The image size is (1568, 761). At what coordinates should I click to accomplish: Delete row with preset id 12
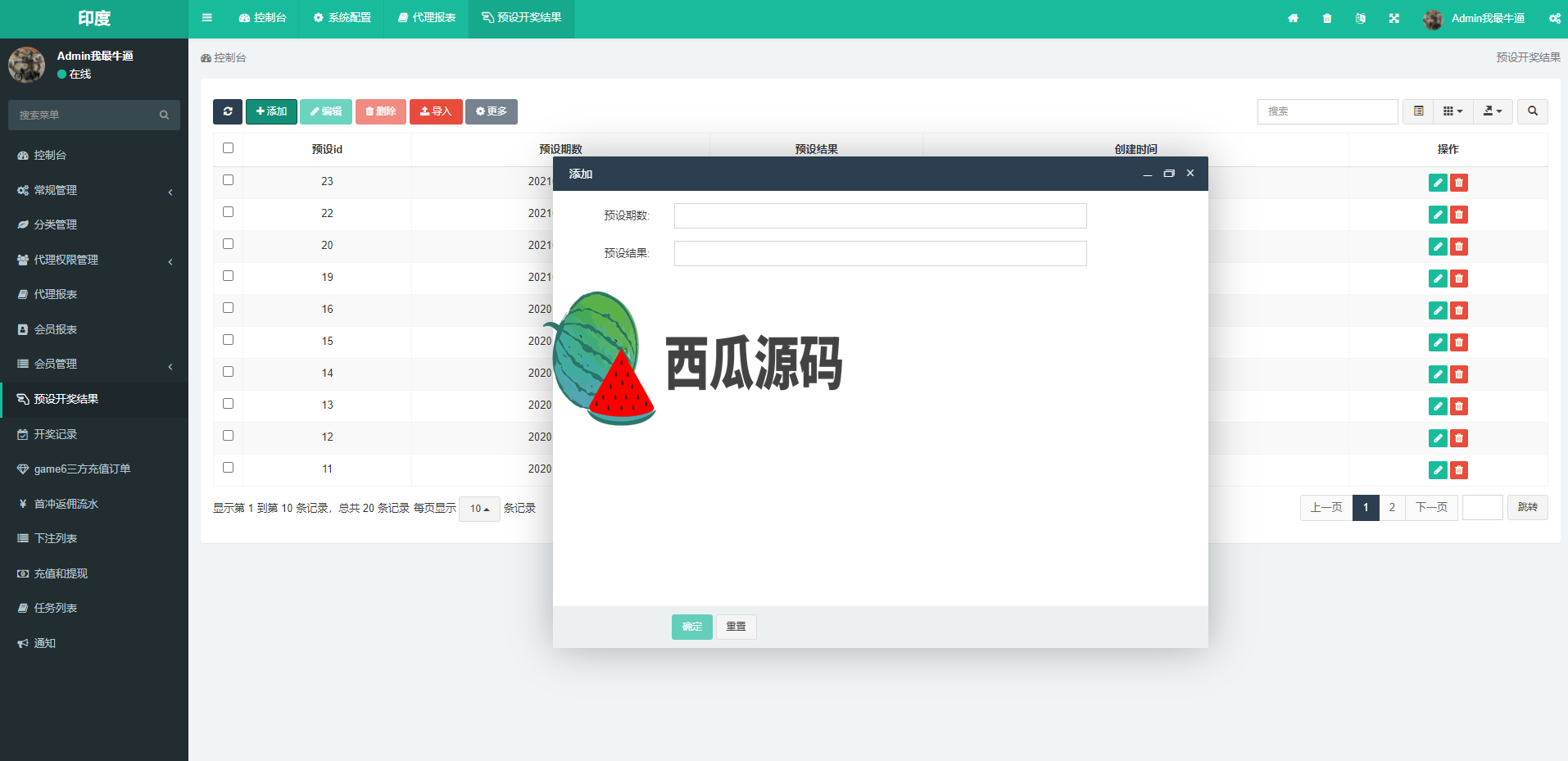pos(1459,438)
